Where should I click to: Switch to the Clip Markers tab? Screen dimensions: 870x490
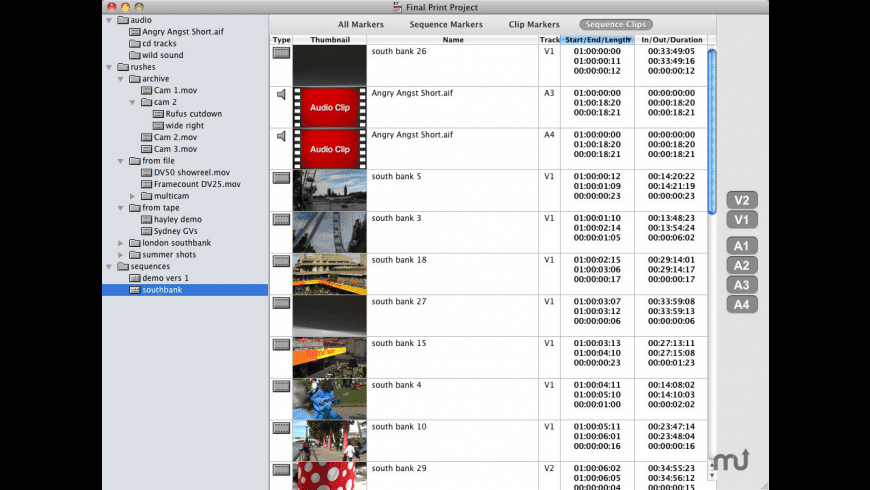(534, 24)
